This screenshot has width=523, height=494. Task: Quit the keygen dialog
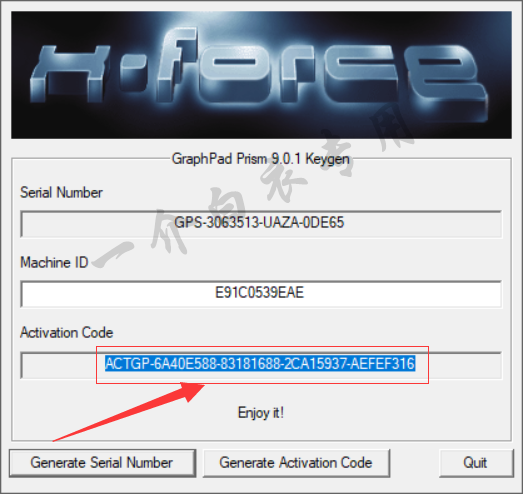(476, 463)
